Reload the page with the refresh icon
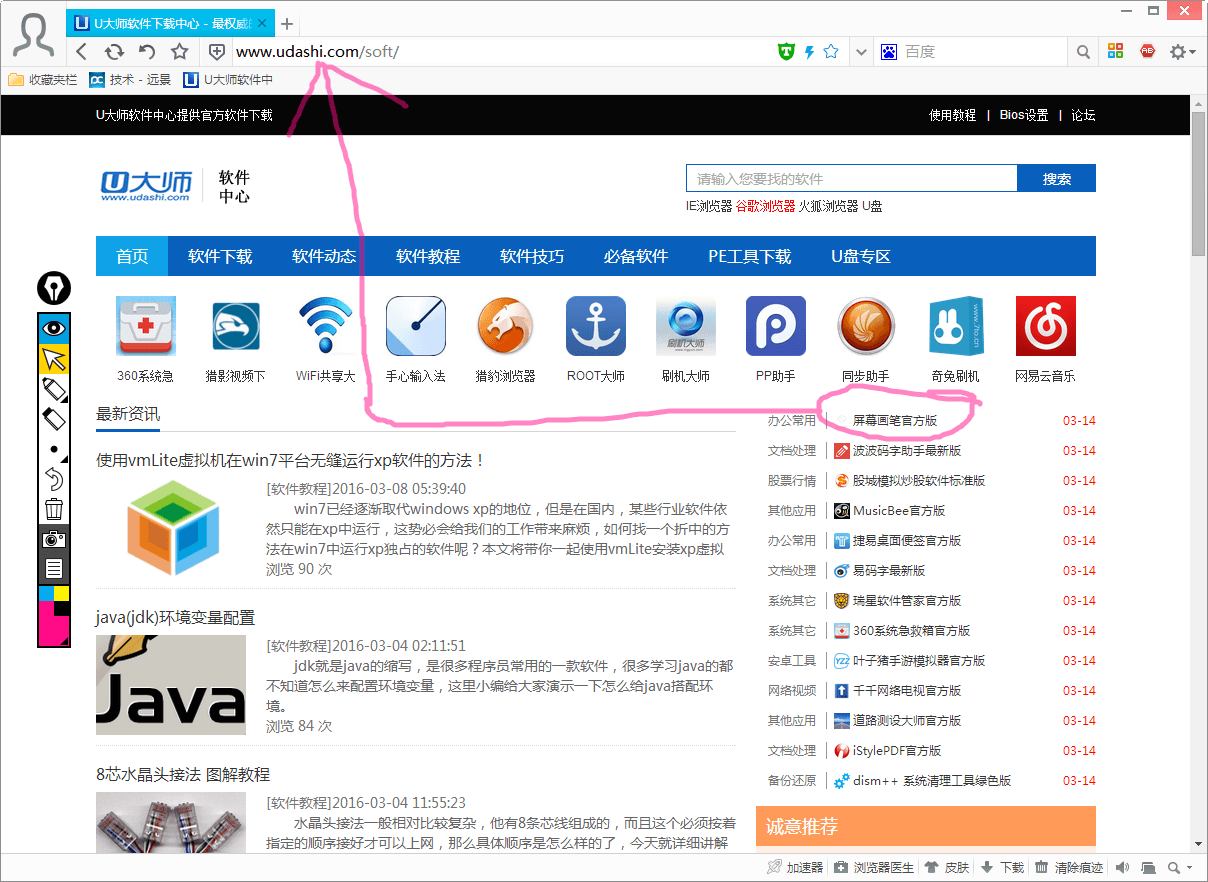This screenshot has height=882, width=1208. (x=114, y=52)
